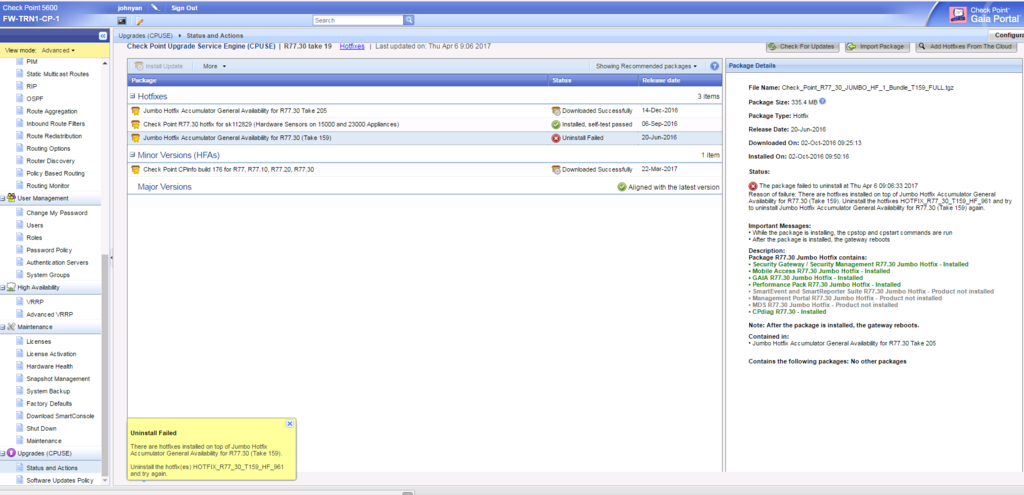Open the terminal console icon in top toolbar
Screen dimensions: 1024x495
[121, 21]
